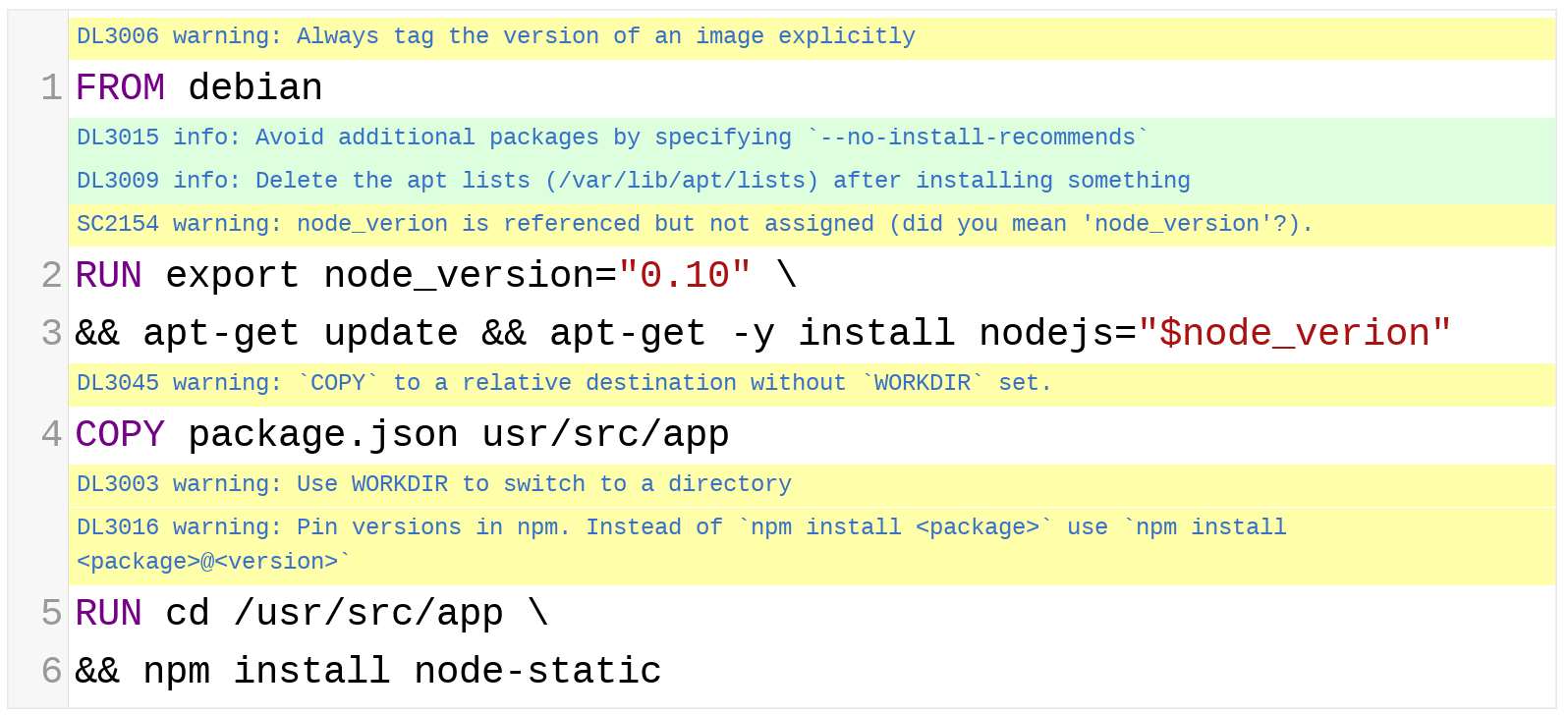Select the FROM debian code line
Viewport: 1568px width, 715px height.
click(x=812, y=88)
